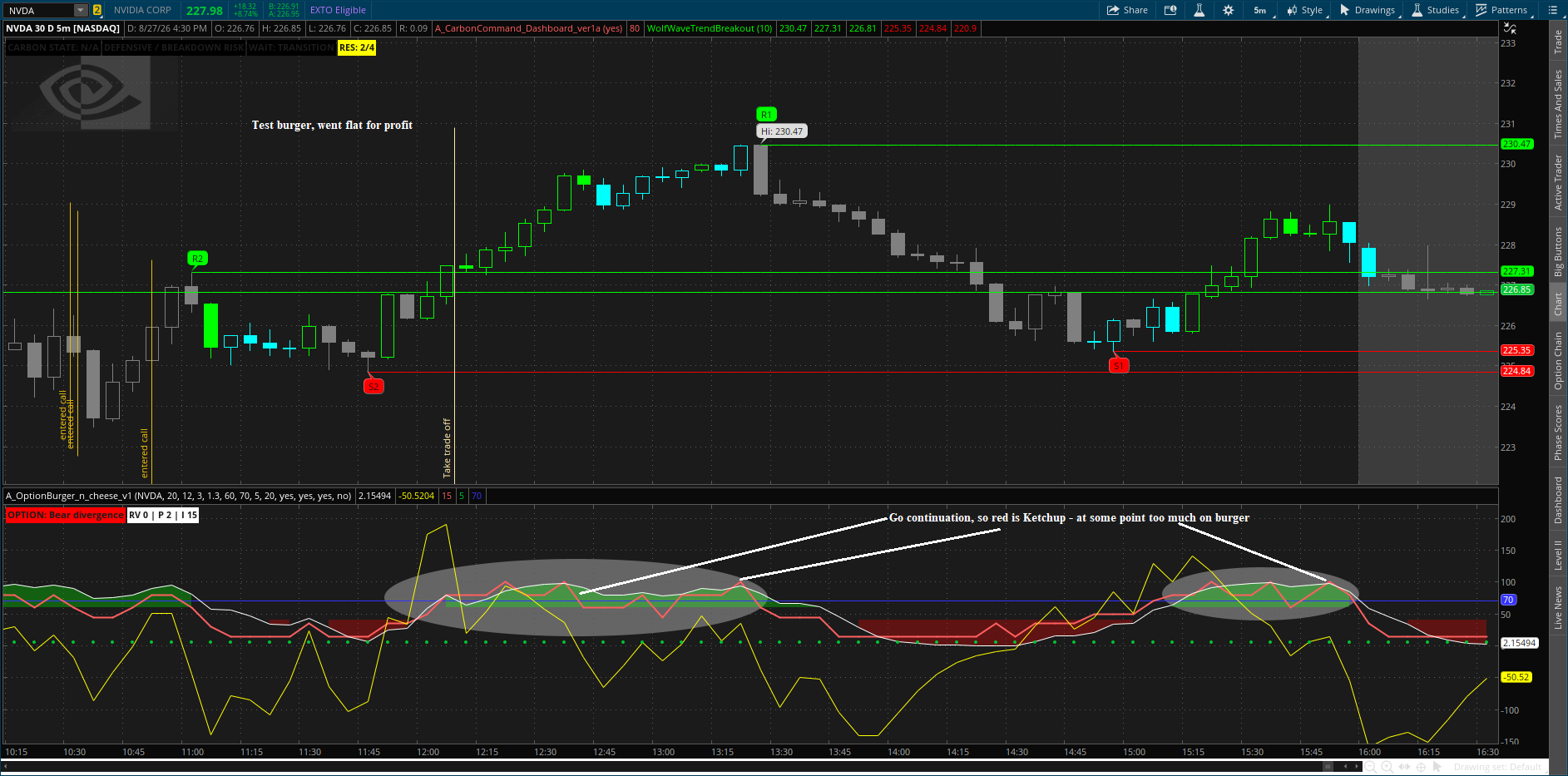The width and height of the screenshot is (1568, 776).
Task: Open the list menu icon at toolbar end
Action: (1552, 10)
